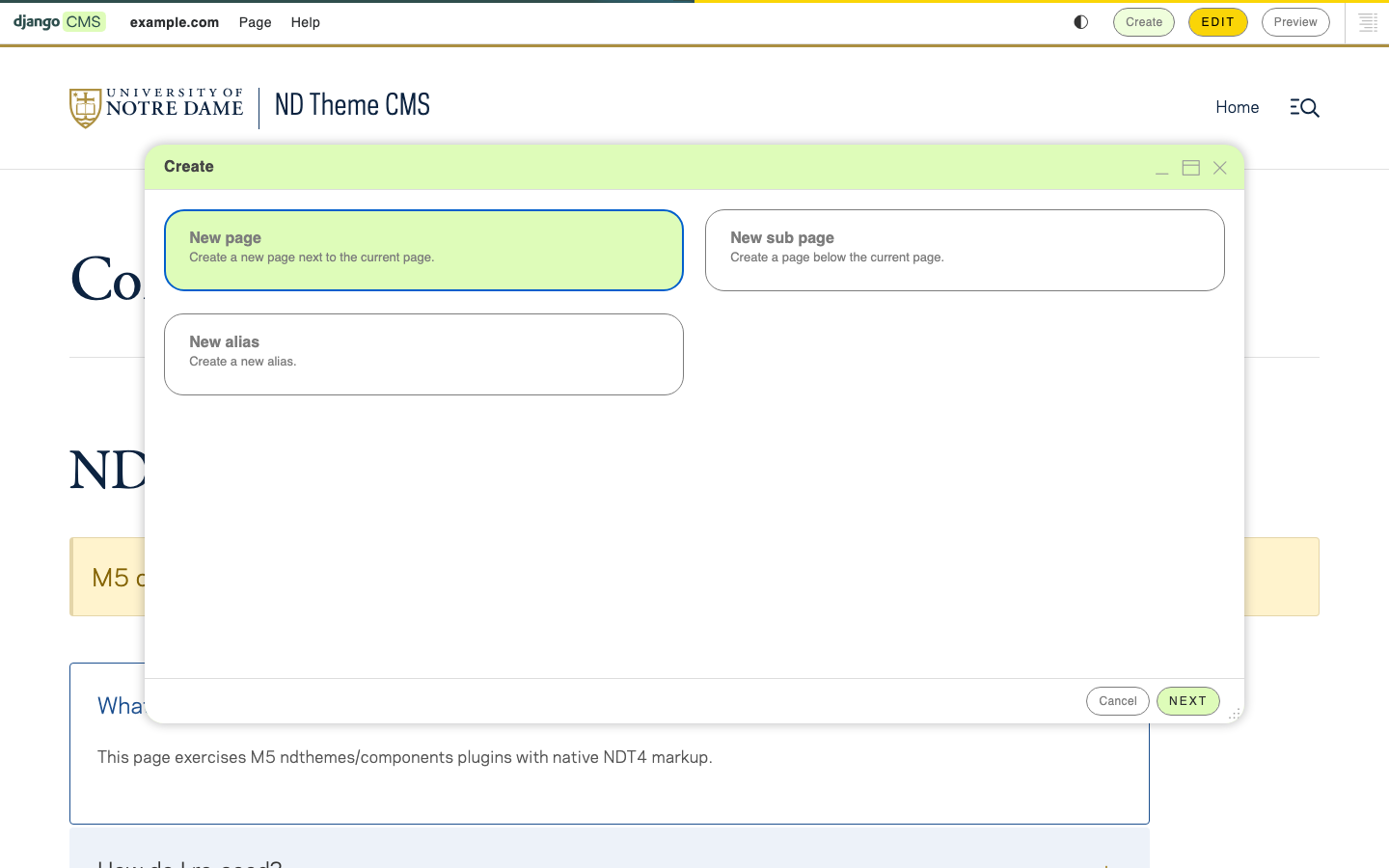Screen dimensions: 1389x868
Task: Toggle the dark/light color scheme icon
Action: (1081, 22)
